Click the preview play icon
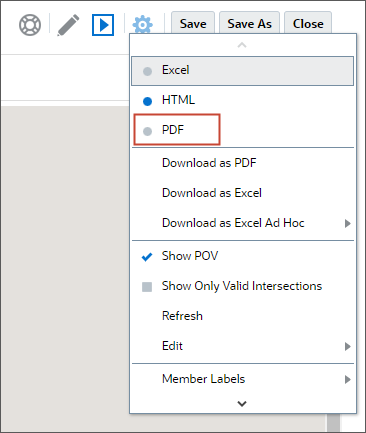 103,25
